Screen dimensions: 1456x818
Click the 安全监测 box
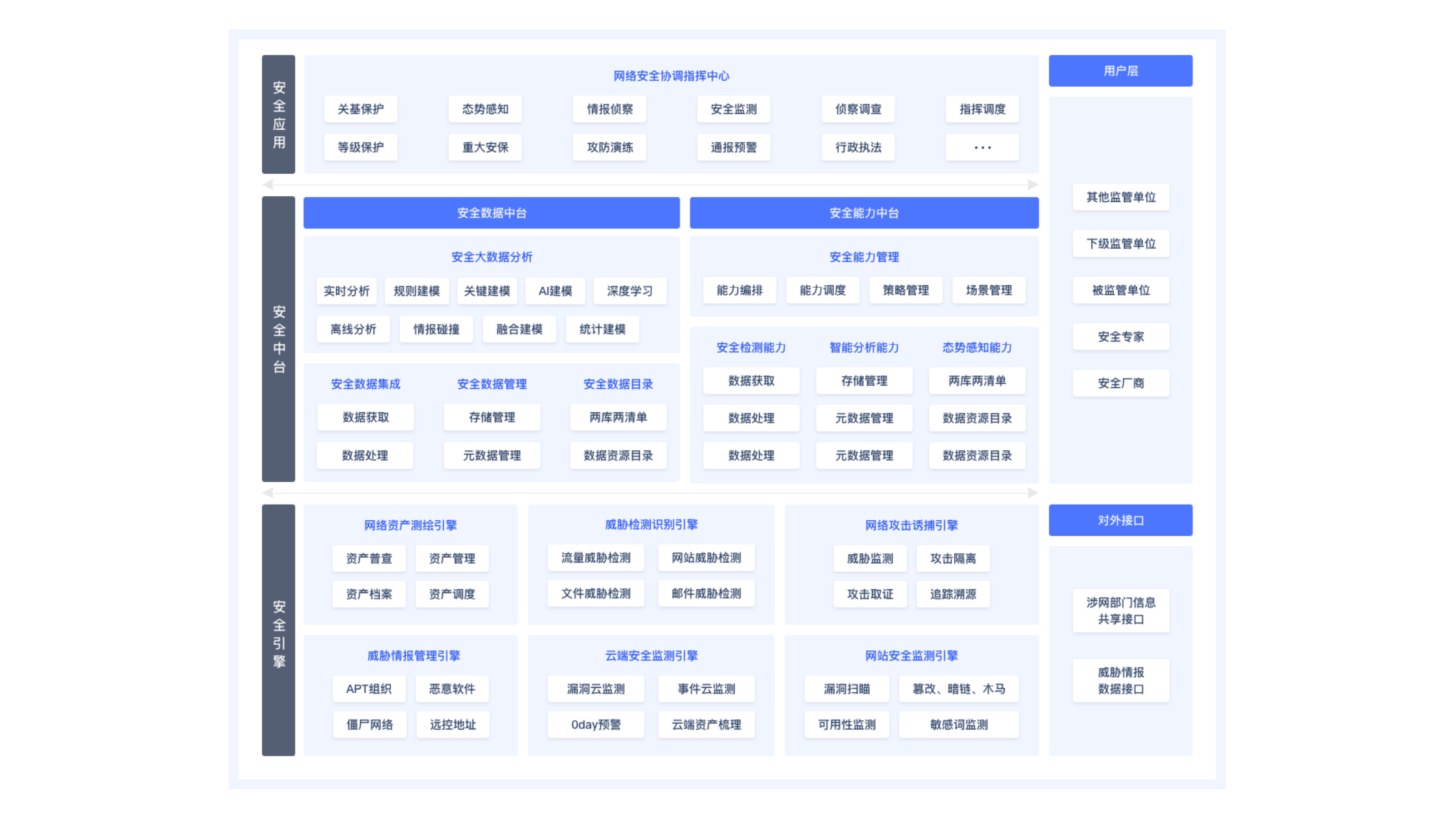734,109
